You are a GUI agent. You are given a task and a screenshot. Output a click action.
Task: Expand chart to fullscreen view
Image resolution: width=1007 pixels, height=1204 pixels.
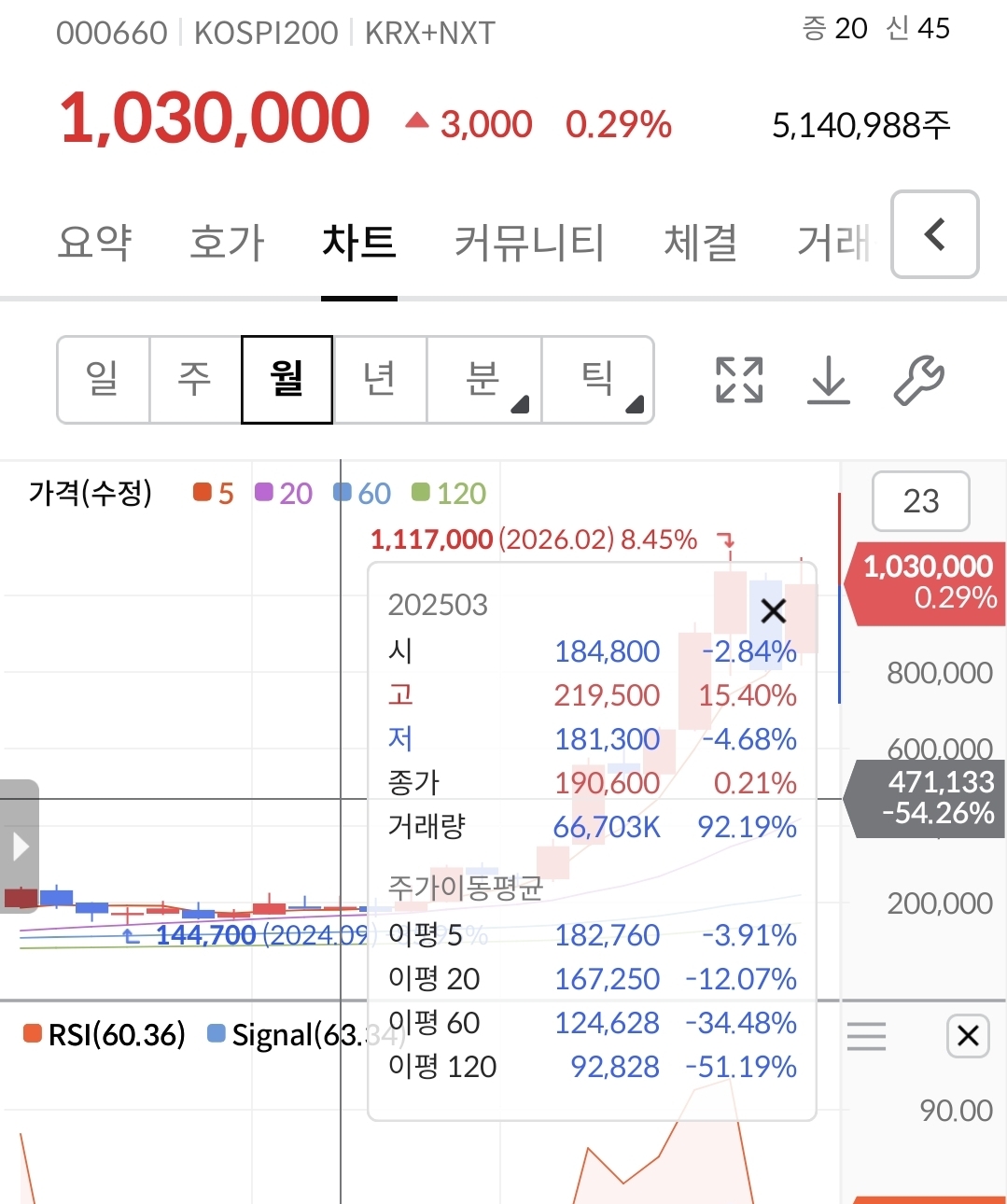(739, 380)
